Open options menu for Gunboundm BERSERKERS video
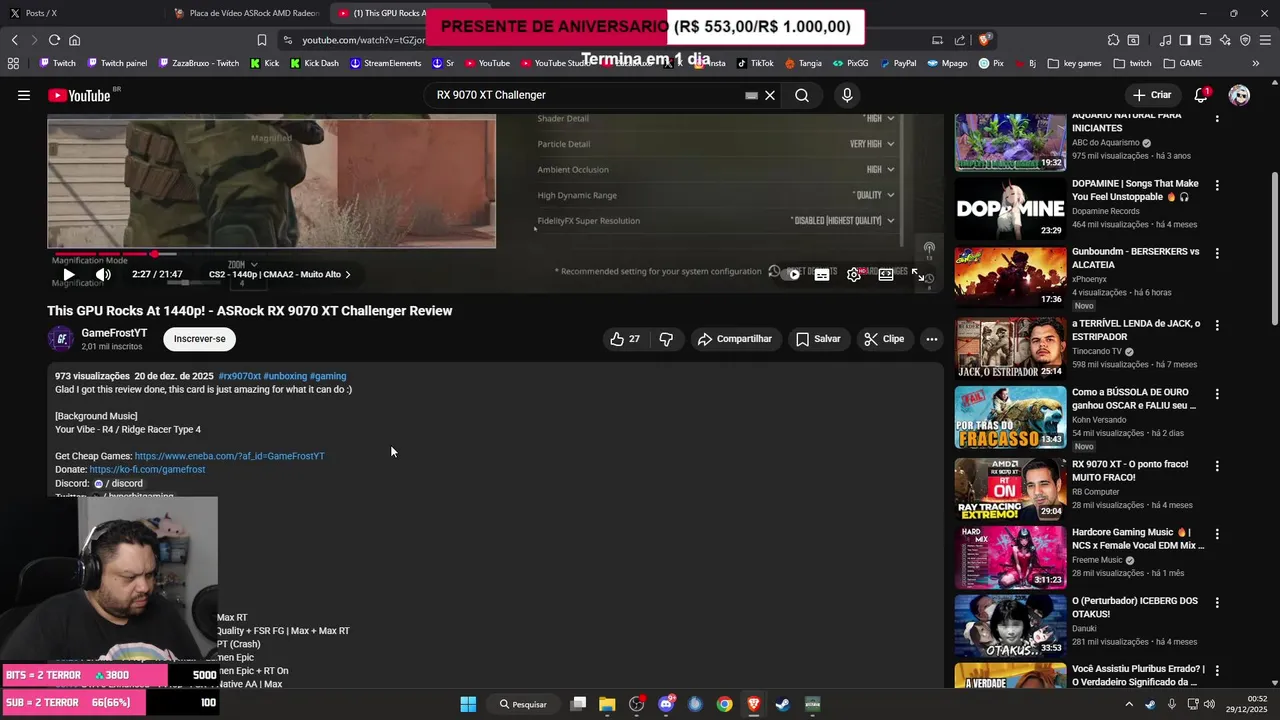 point(1217,254)
